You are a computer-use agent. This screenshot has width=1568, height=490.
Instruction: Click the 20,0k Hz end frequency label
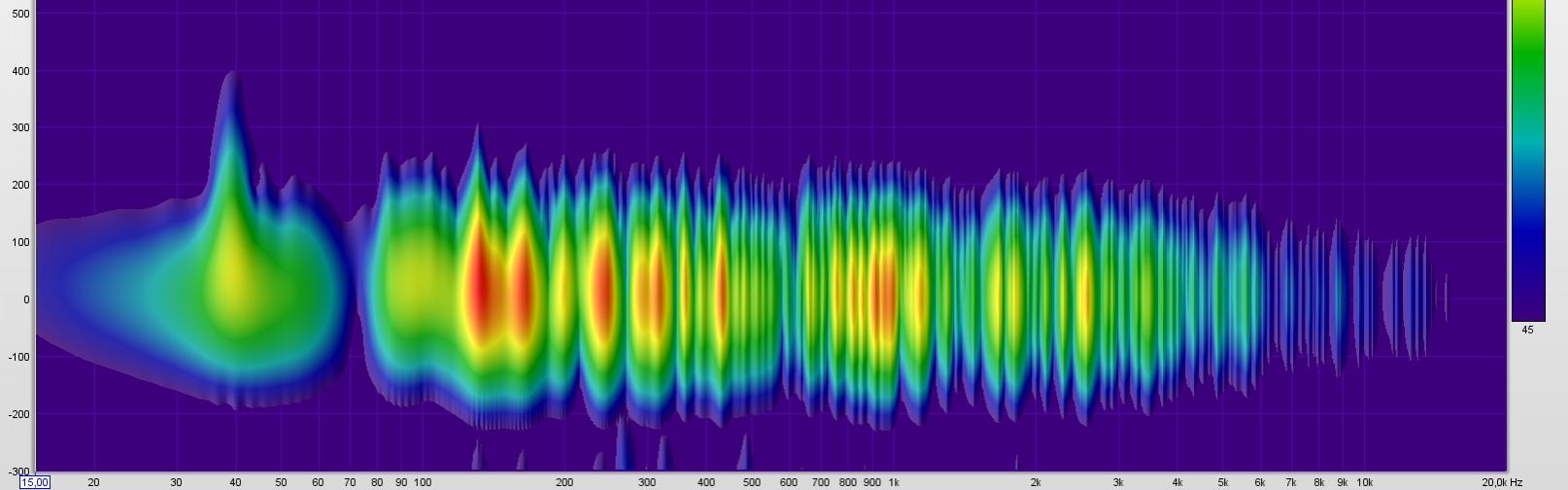[1502, 482]
